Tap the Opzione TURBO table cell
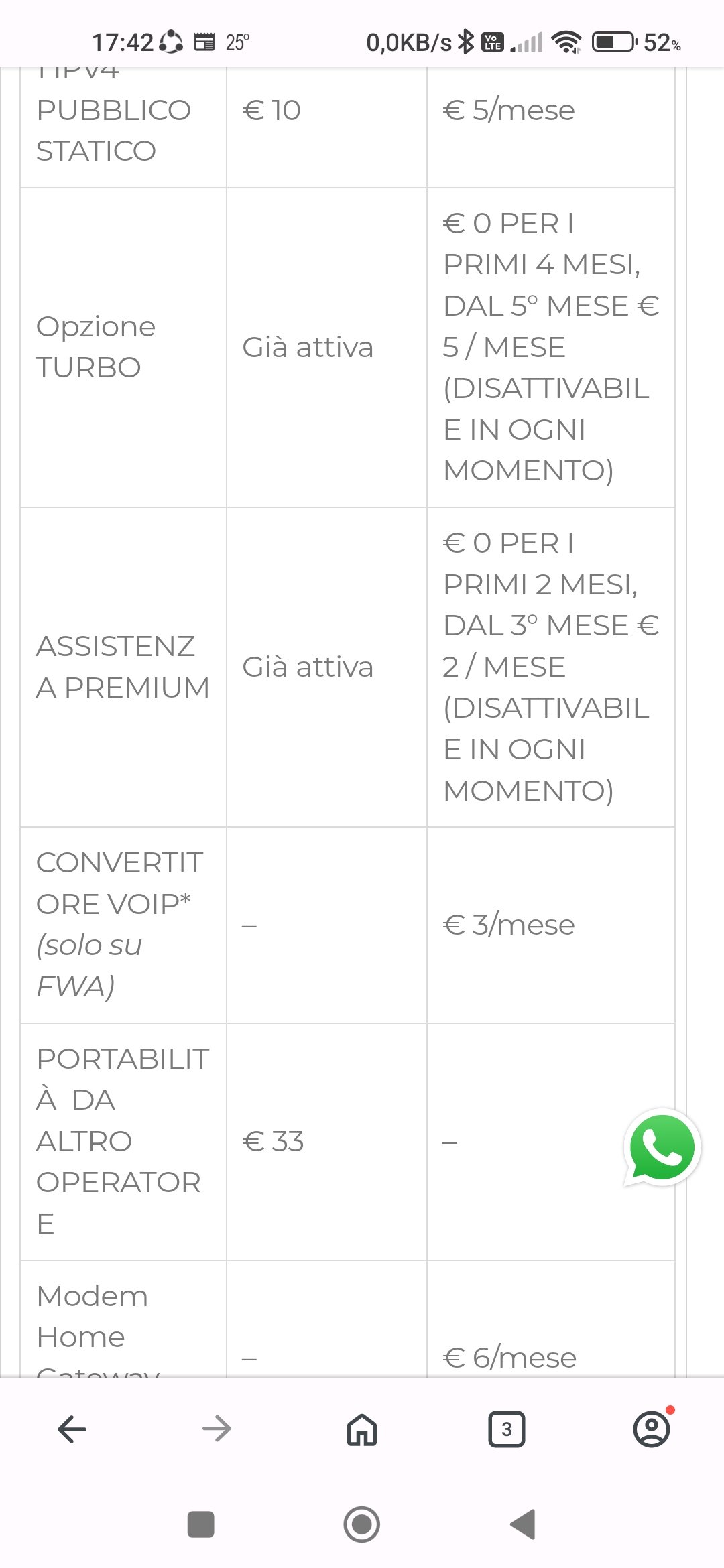 pyautogui.click(x=96, y=347)
